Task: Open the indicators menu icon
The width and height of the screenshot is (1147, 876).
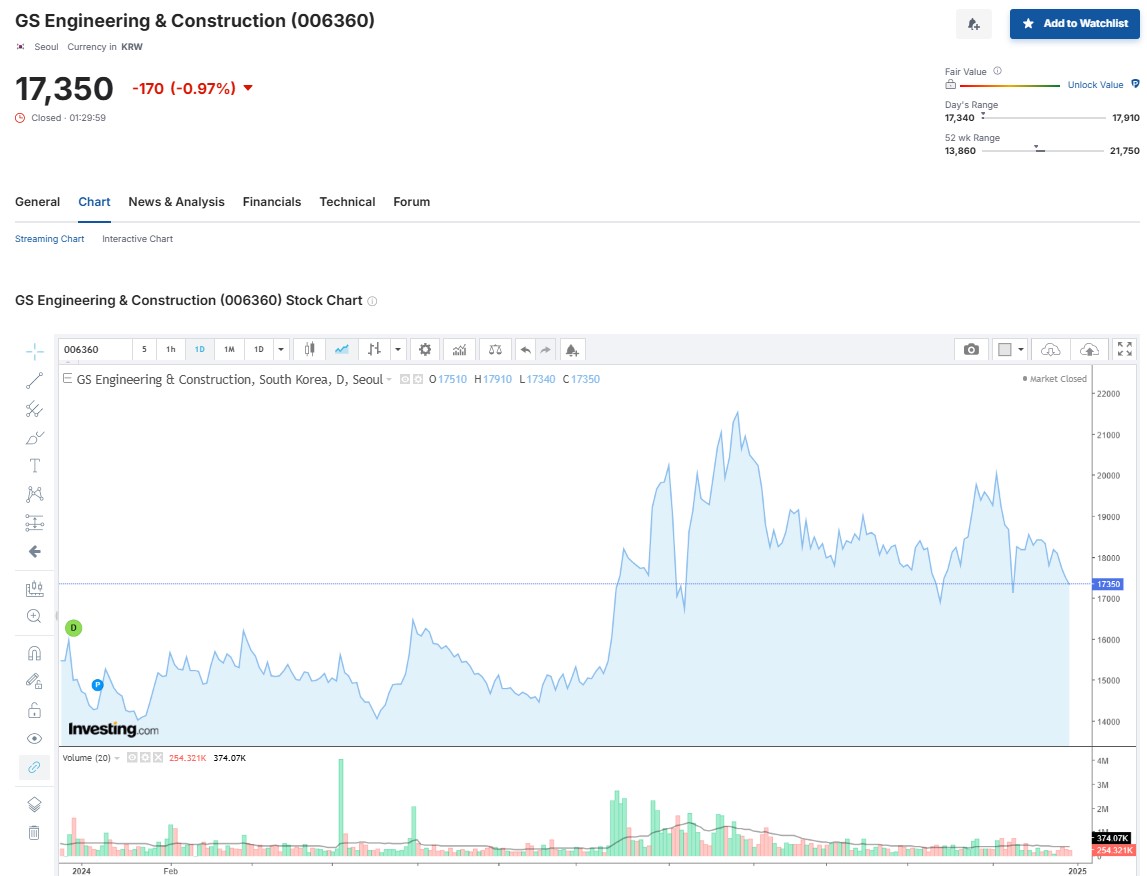Action: 459,350
